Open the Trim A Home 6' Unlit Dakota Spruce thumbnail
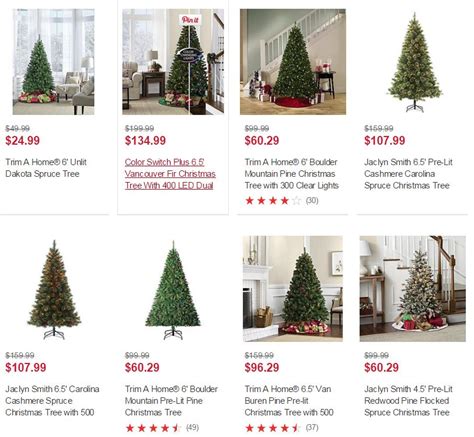 53,62
